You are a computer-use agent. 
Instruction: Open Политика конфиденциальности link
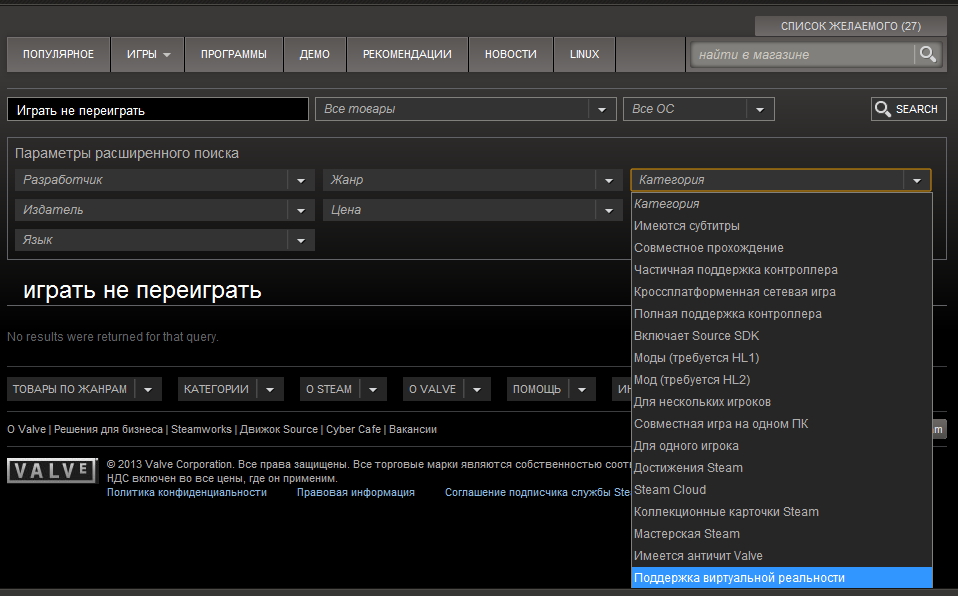pyautogui.click(x=186, y=492)
